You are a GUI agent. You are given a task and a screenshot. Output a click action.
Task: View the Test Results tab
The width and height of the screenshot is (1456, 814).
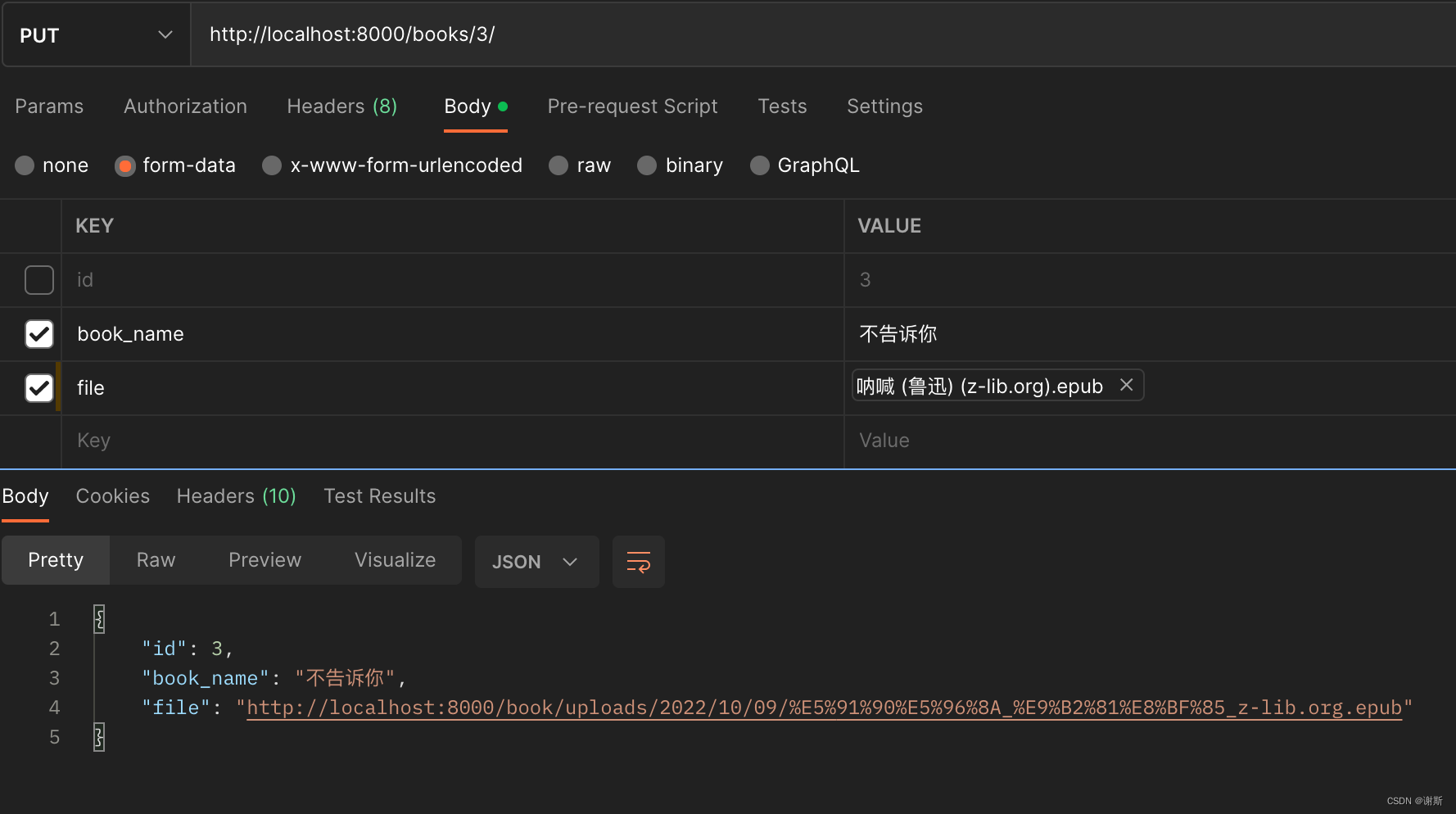tap(379, 496)
